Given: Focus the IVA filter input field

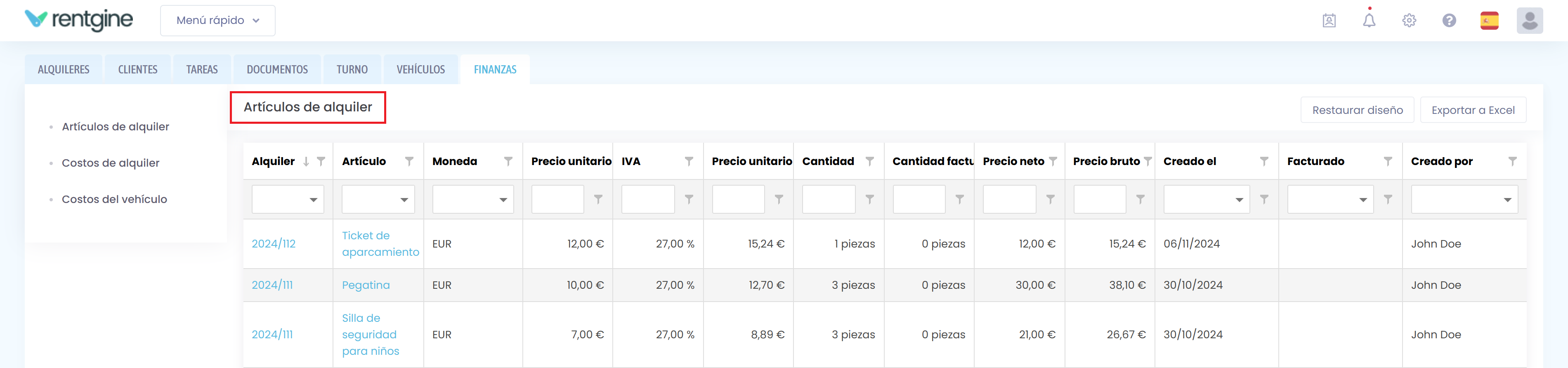Looking at the screenshot, I should pos(648,200).
